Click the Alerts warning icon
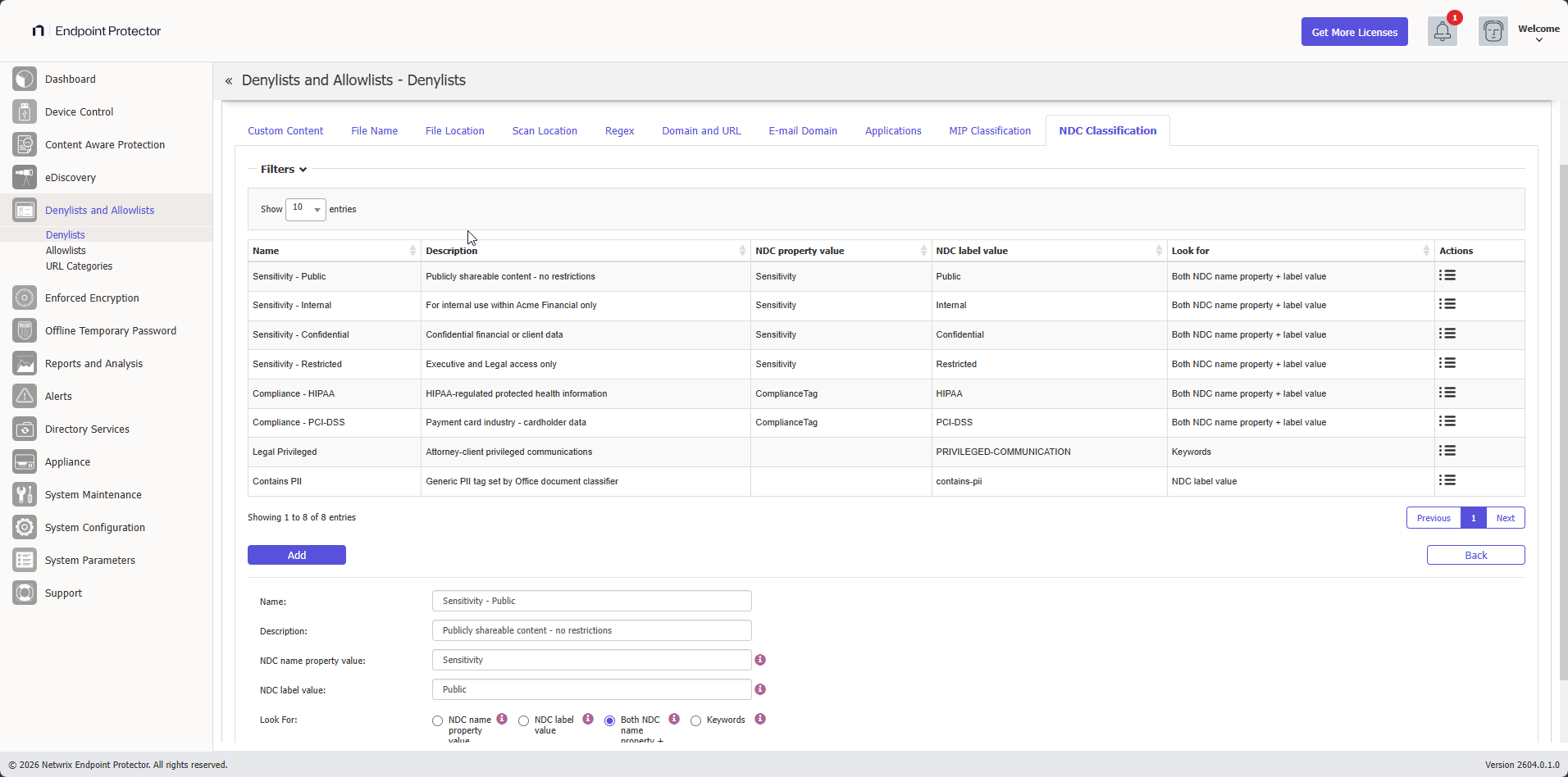Viewport: 1568px width, 777px height. point(25,396)
